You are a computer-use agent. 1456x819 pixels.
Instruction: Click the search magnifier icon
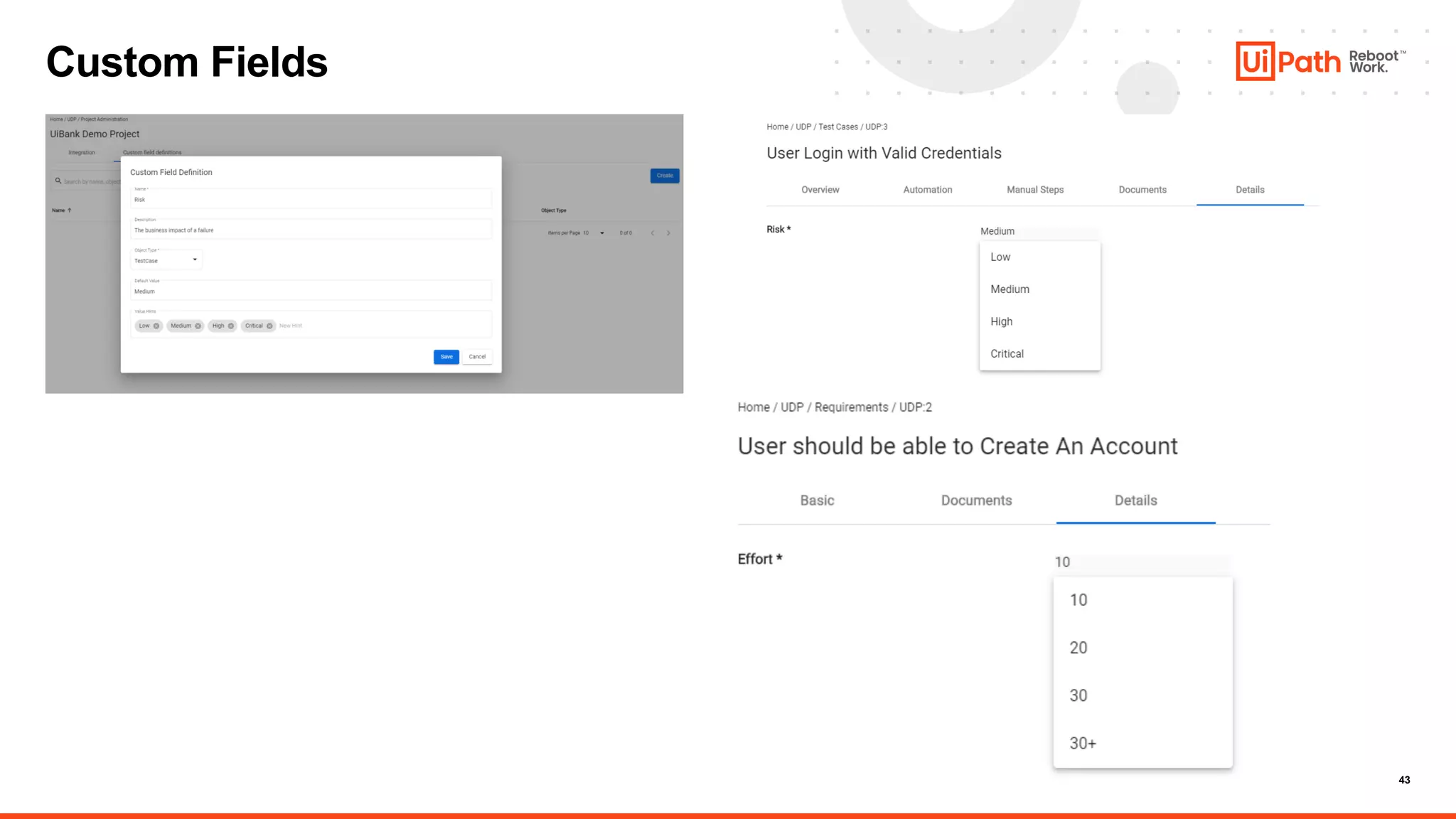pyautogui.click(x=58, y=181)
